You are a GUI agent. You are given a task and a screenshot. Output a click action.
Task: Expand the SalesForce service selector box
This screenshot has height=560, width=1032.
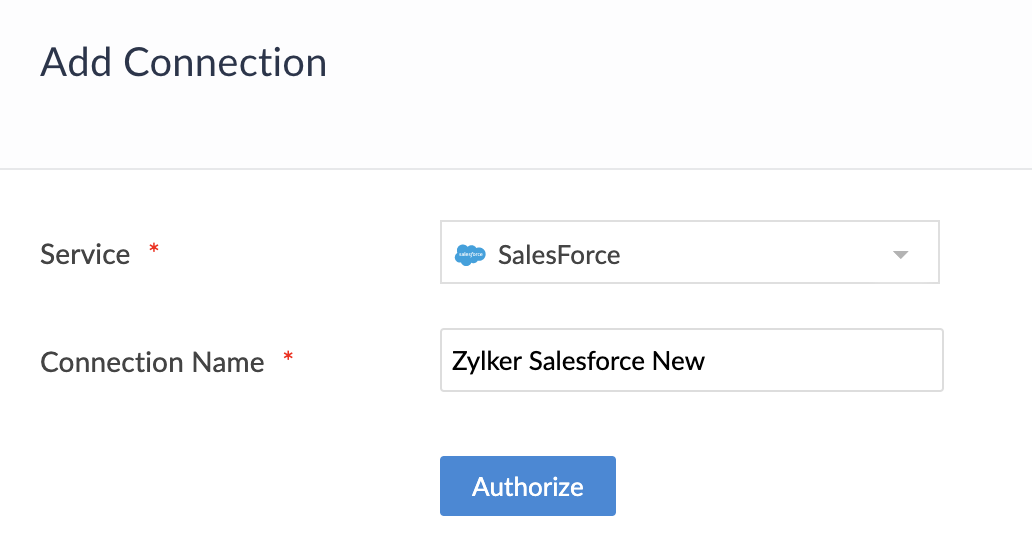point(690,252)
